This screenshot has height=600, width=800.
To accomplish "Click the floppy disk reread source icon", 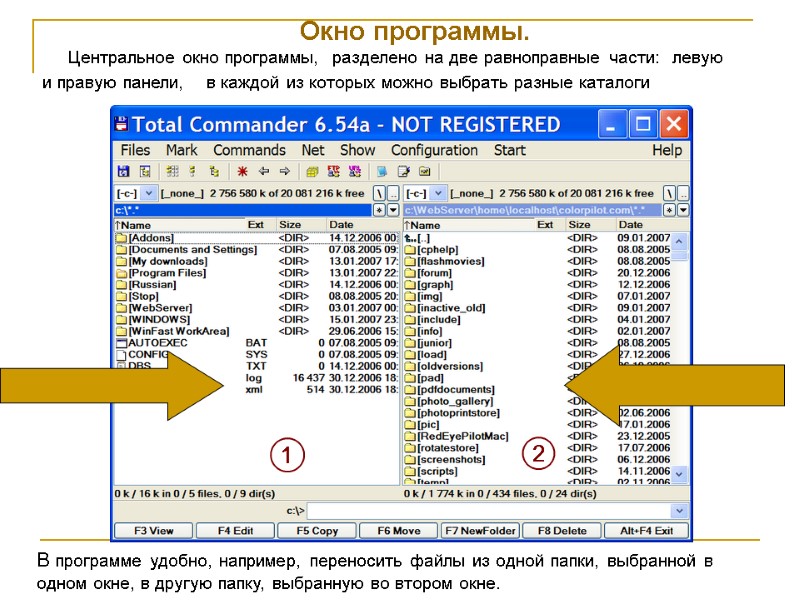I will [123, 171].
